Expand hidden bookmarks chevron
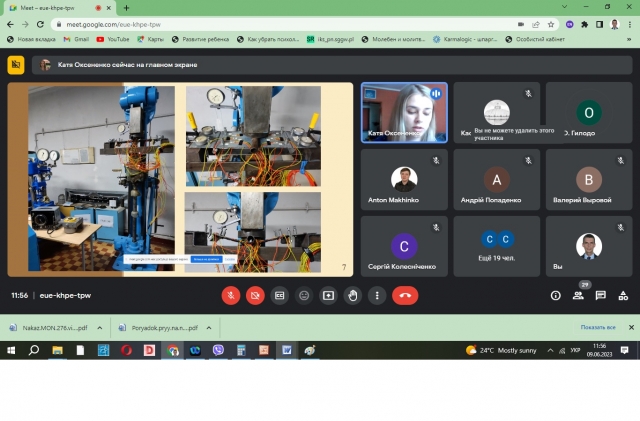Viewport: 640px width, 421px height. click(629, 39)
